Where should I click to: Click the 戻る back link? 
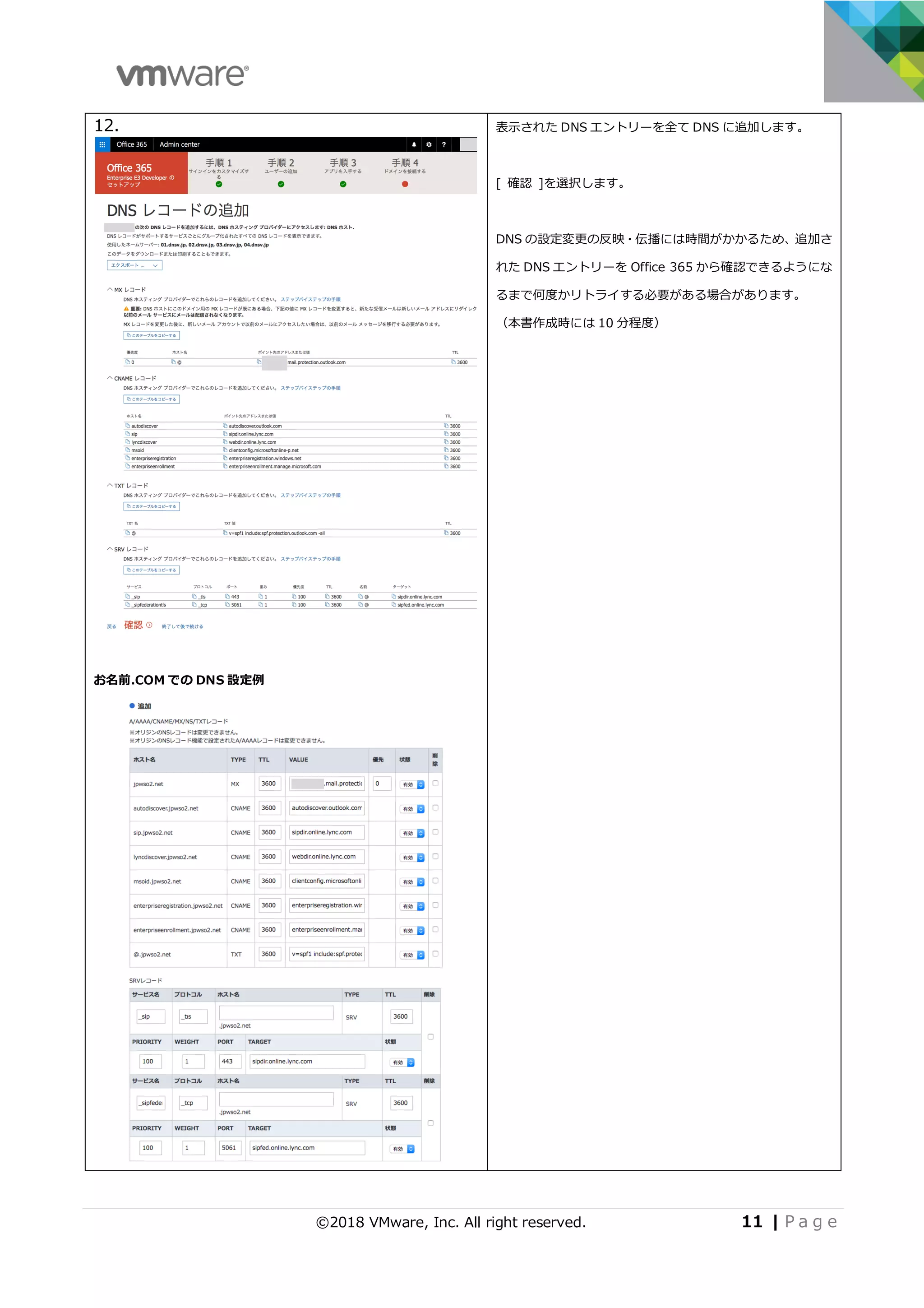(x=111, y=626)
